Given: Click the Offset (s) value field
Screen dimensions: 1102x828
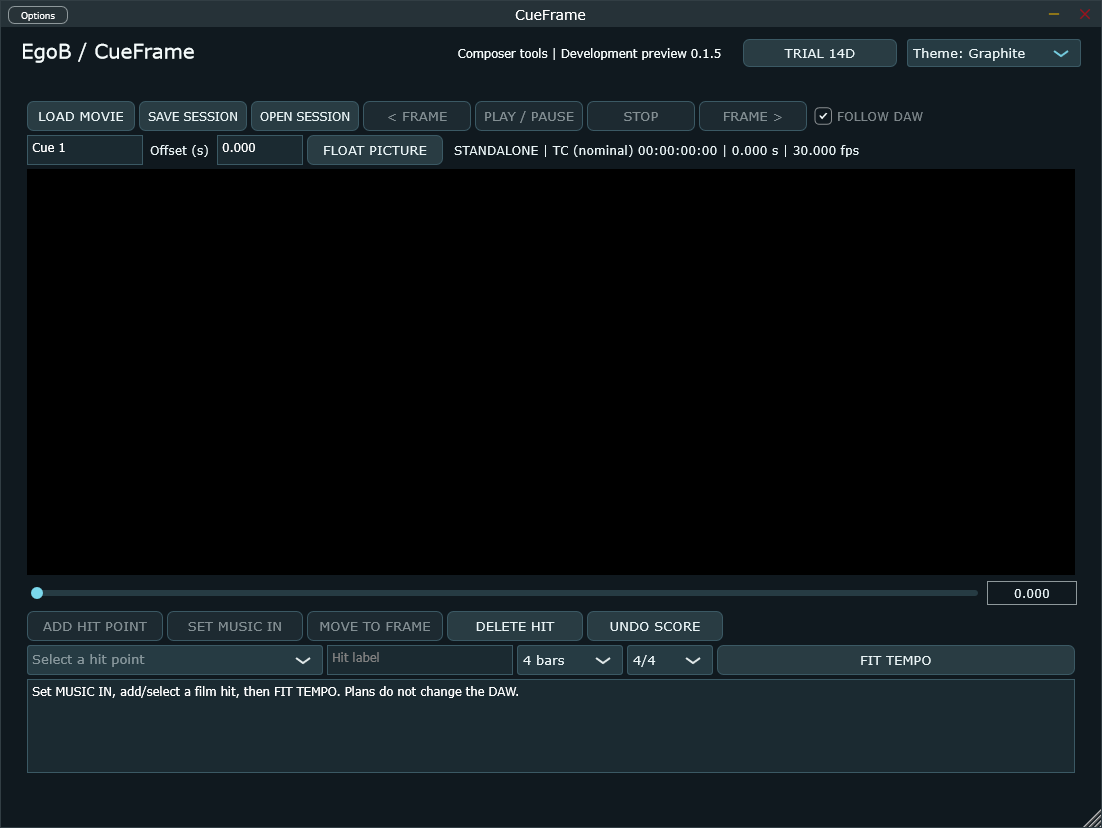Looking at the screenshot, I should coord(260,150).
